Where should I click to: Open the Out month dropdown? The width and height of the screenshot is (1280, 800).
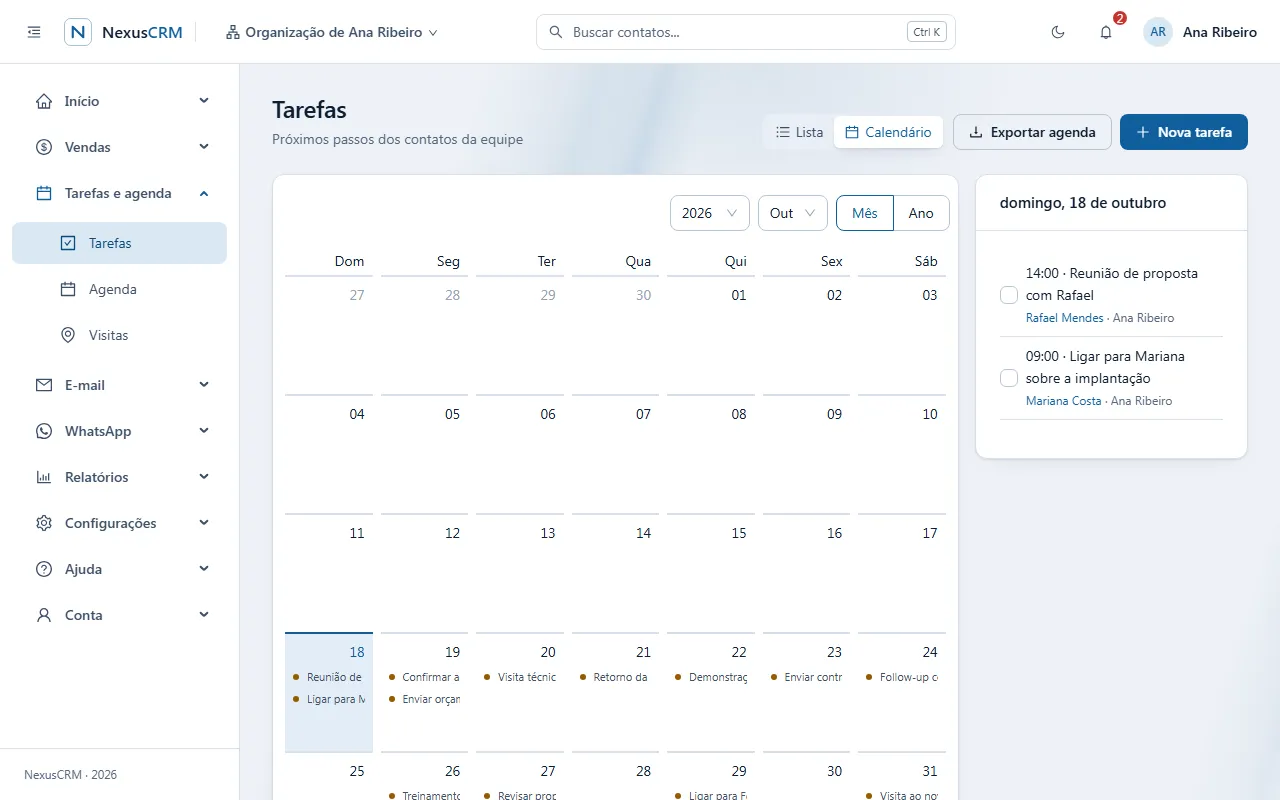coord(793,213)
